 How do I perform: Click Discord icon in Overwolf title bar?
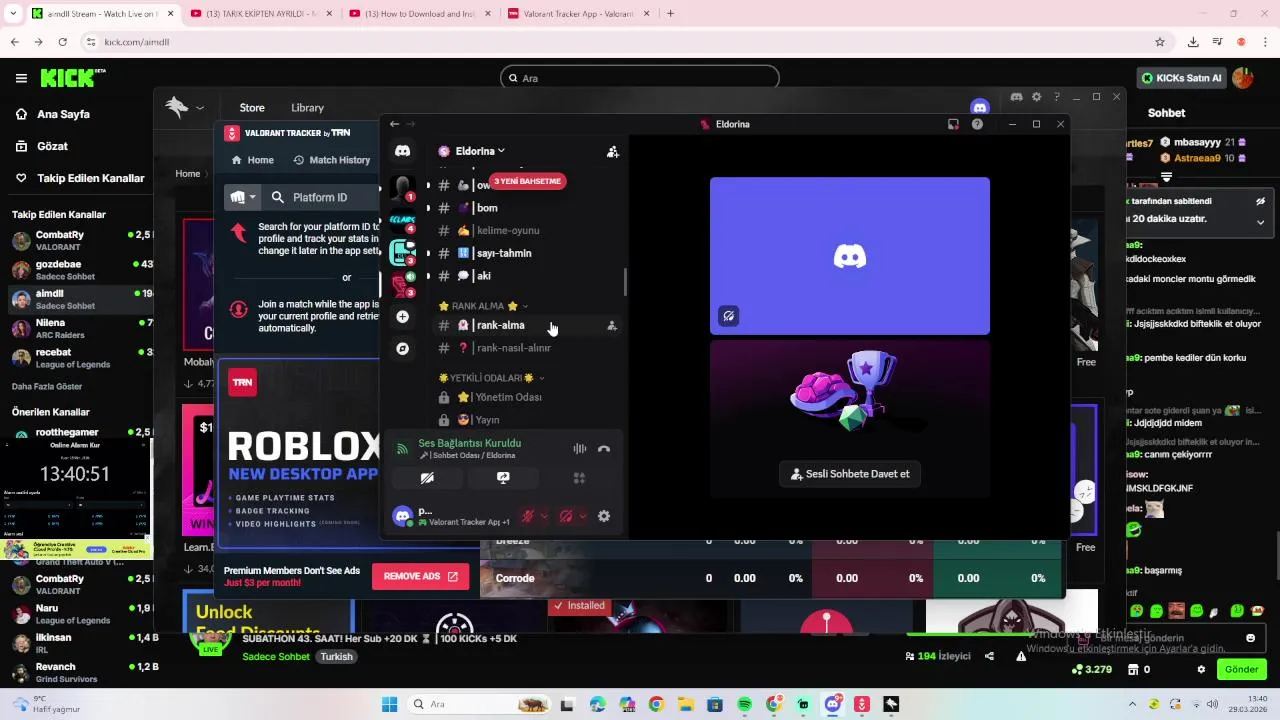(1016, 97)
